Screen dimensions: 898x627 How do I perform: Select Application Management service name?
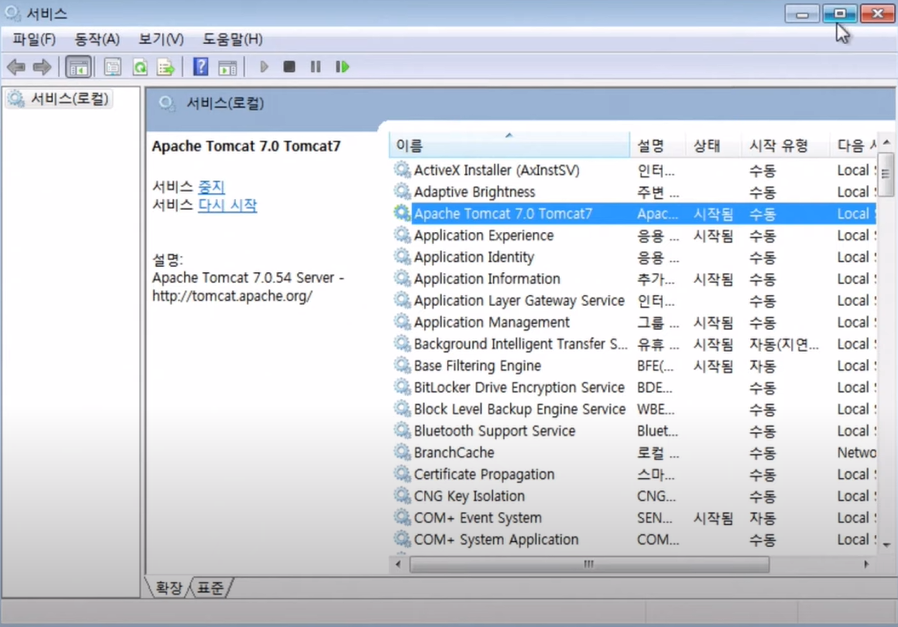click(x=491, y=322)
